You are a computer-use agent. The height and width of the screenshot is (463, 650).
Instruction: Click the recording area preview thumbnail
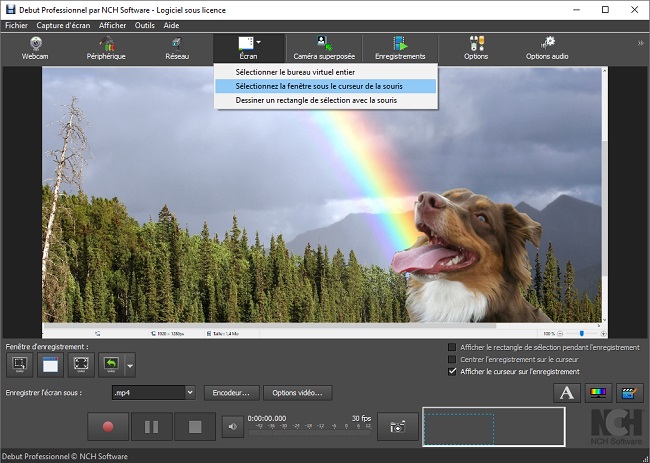(x=494, y=427)
